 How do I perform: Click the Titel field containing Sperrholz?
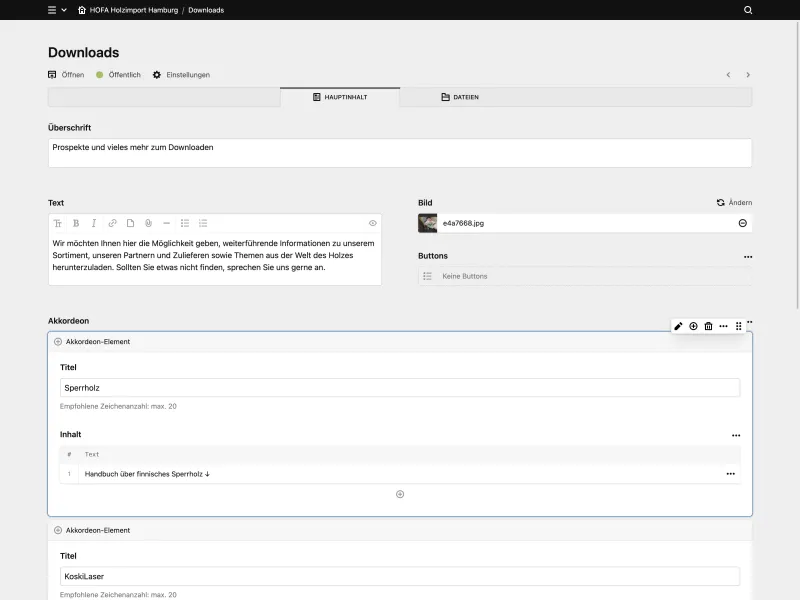point(400,387)
